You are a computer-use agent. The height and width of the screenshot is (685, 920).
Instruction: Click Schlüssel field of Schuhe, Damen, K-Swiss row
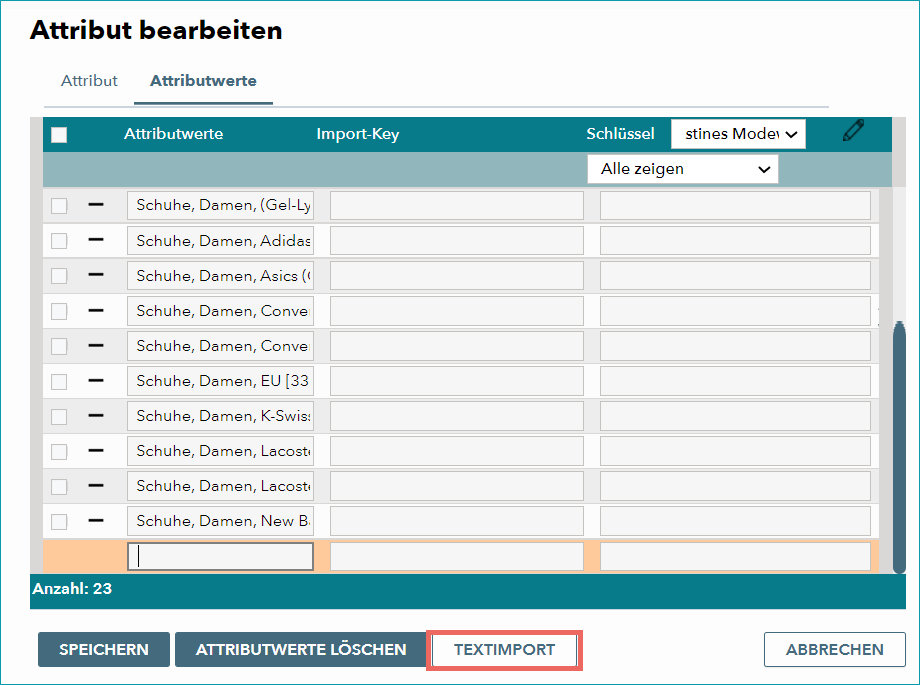[735, 416]
